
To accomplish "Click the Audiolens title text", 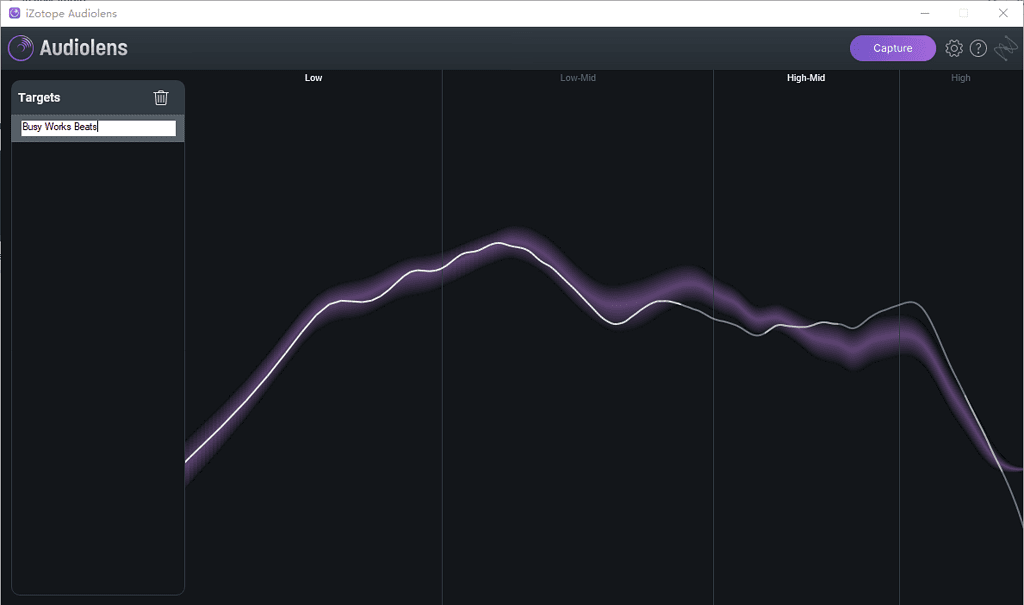I will 84,48.
